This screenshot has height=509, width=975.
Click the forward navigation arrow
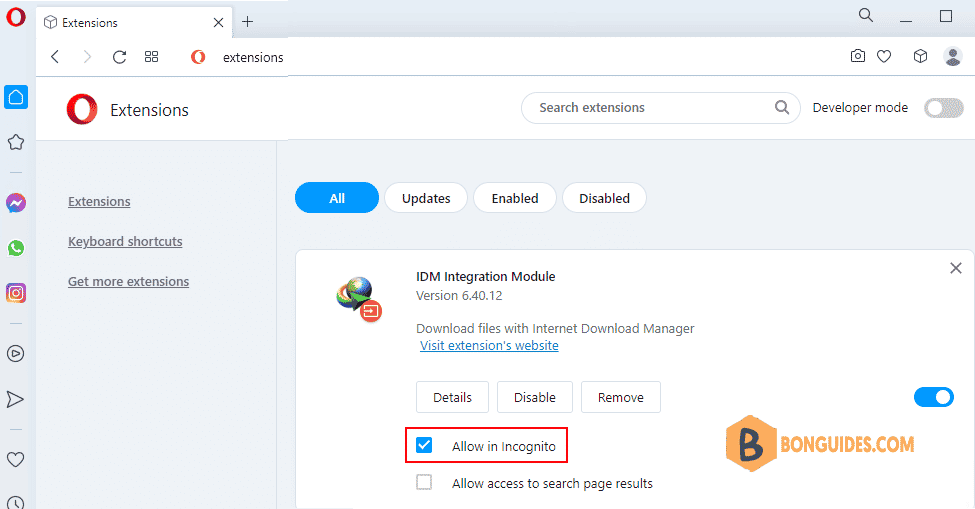coord(87,57)
